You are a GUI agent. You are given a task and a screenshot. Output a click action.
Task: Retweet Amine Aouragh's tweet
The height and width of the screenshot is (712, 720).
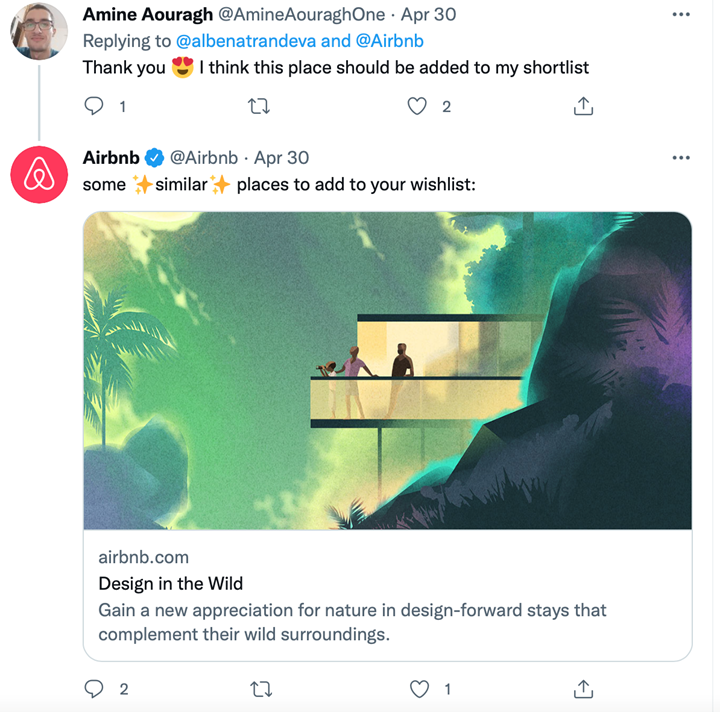click(259, 106)
